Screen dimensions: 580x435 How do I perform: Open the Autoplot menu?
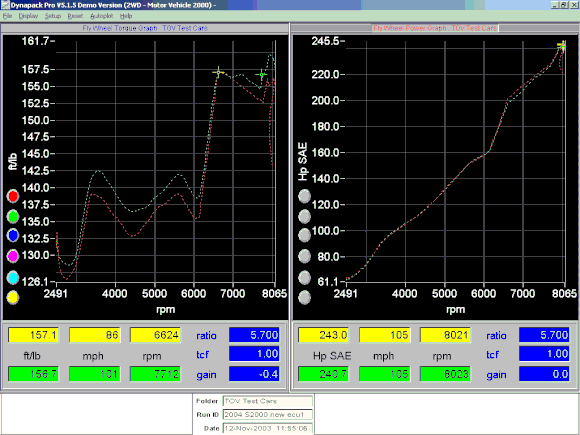(101, 16)
